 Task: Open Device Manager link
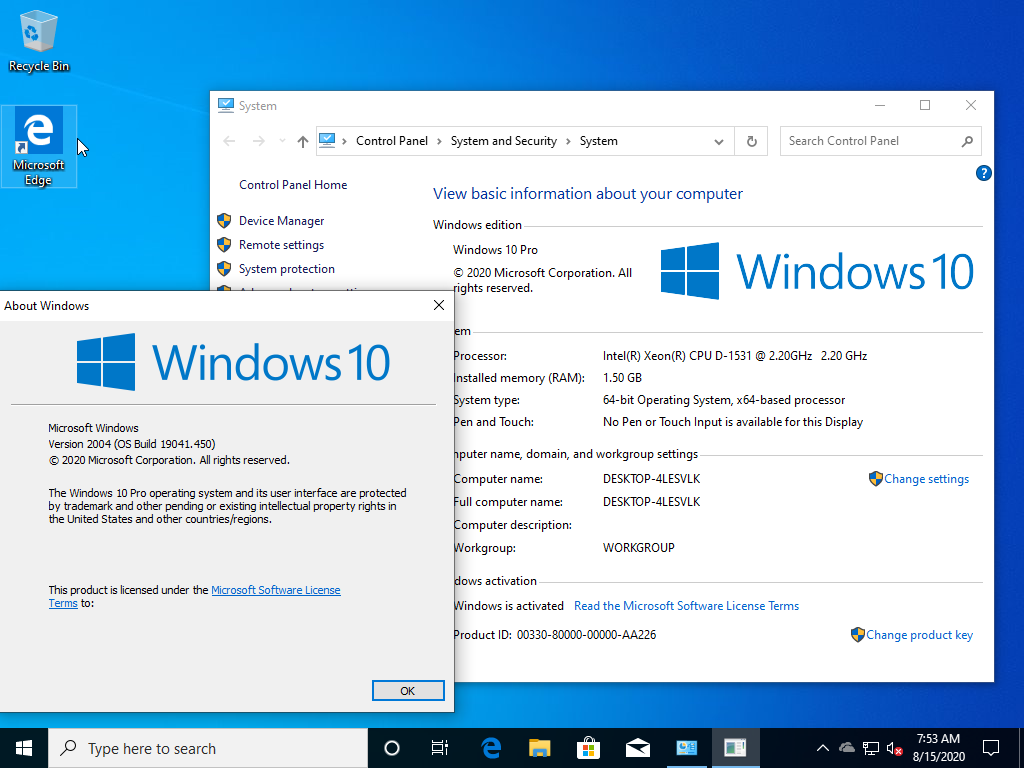[x=281, y=221]
